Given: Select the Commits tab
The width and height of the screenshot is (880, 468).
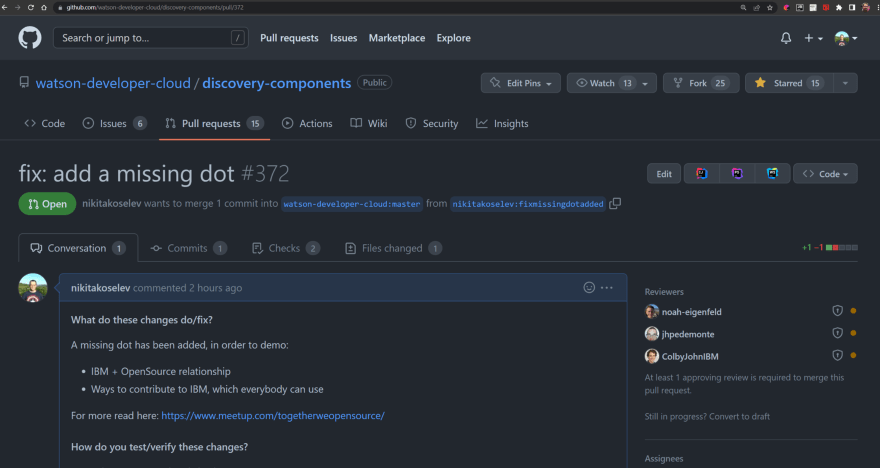Looking at the screenshot, I should pyautogui.click(x=189, y=248).
